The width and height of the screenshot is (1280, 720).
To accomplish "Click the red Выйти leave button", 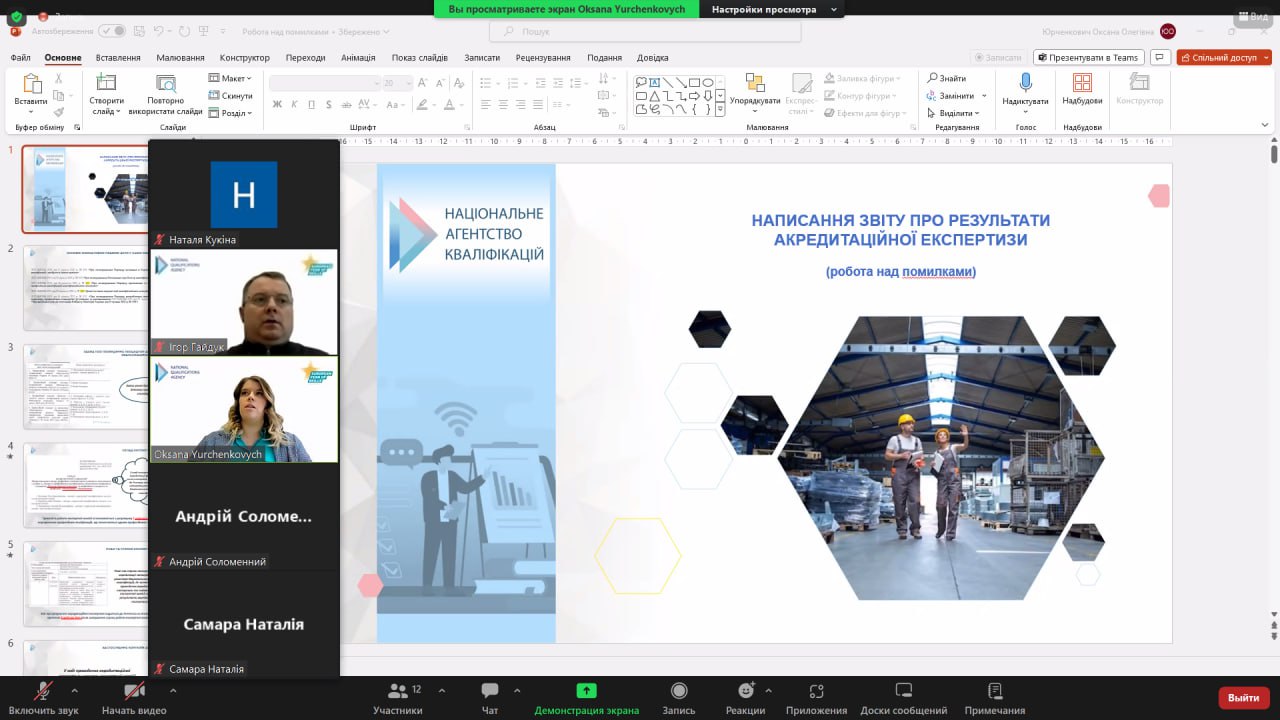I will coord(1243,697).
